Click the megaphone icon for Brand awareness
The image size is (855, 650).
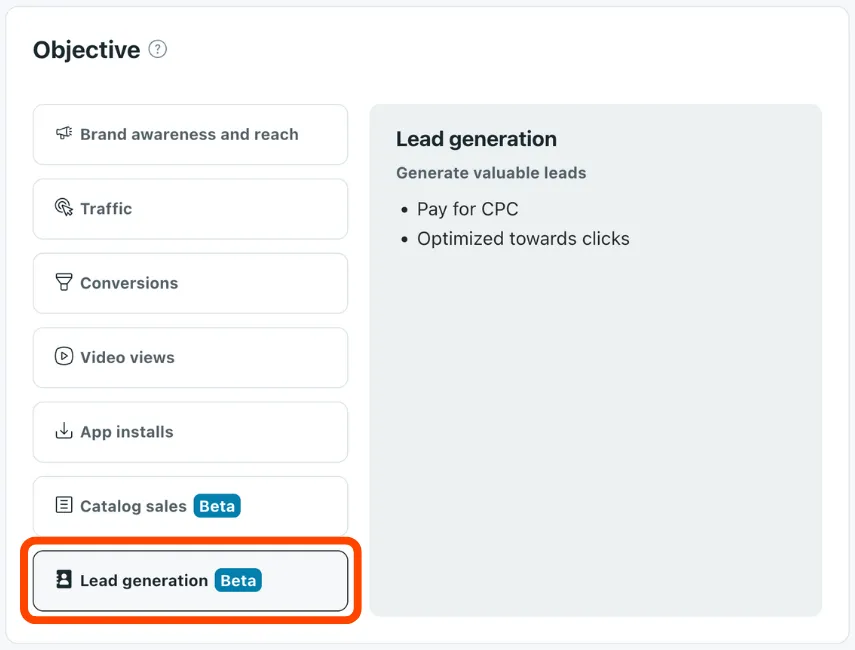pyautogui.click(x=64, y=133)
